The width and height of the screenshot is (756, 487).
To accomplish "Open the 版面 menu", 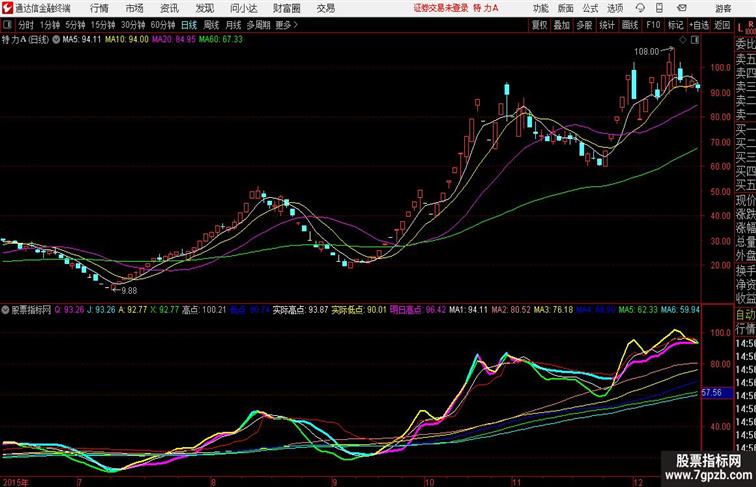I will pos(566,8).
